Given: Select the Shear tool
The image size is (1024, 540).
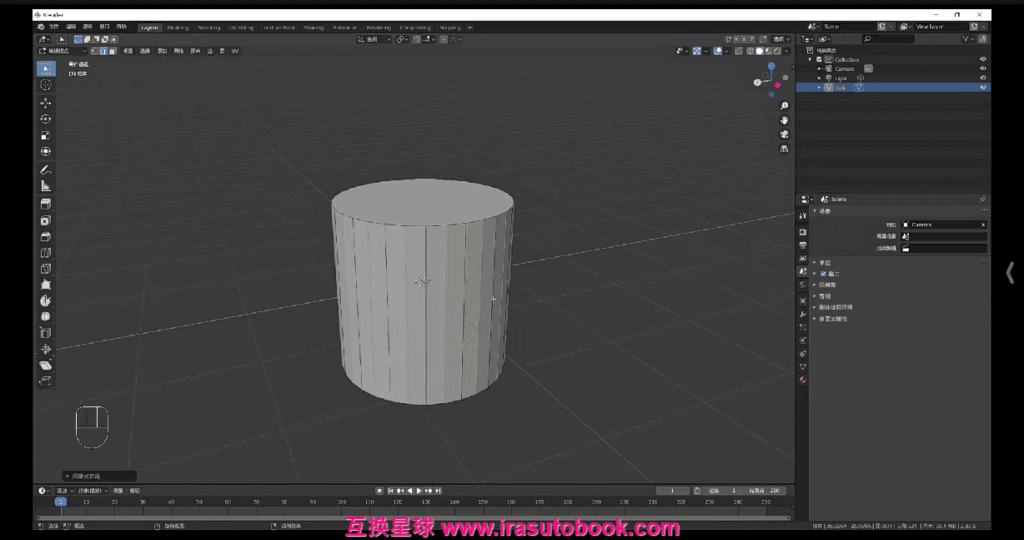Looking at the screenshot, I should pos(46,365).
